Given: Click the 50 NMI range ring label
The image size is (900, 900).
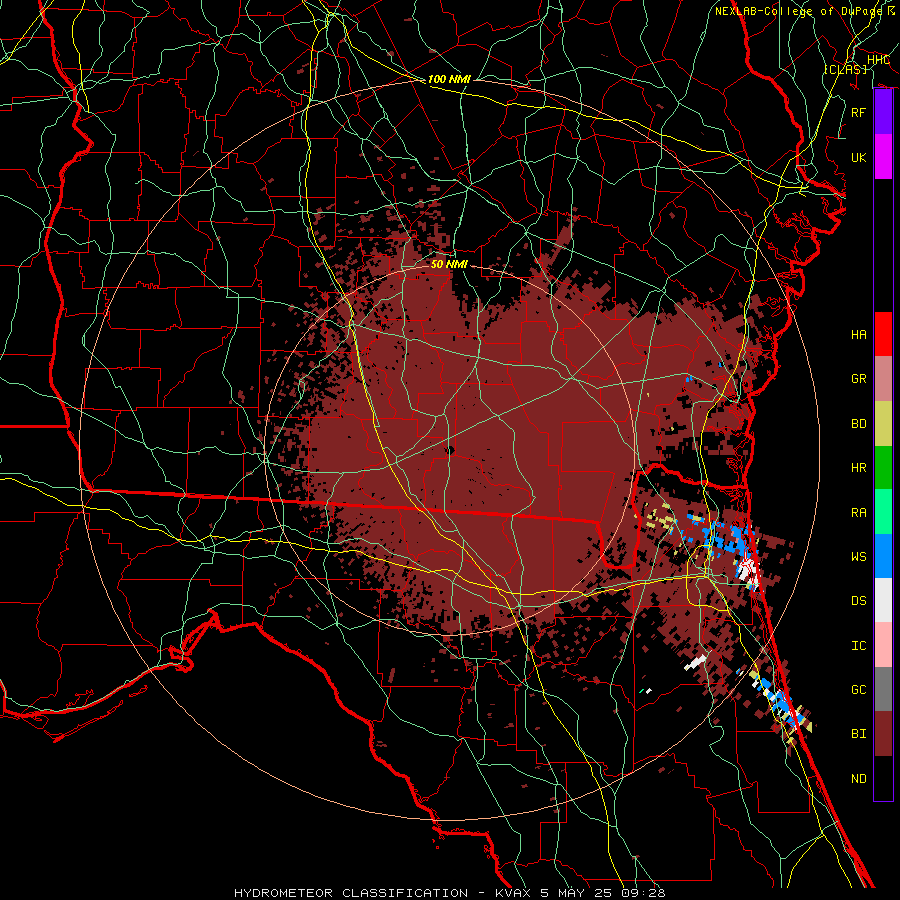Looking at the screenshot, I should (x=449, y=264).
